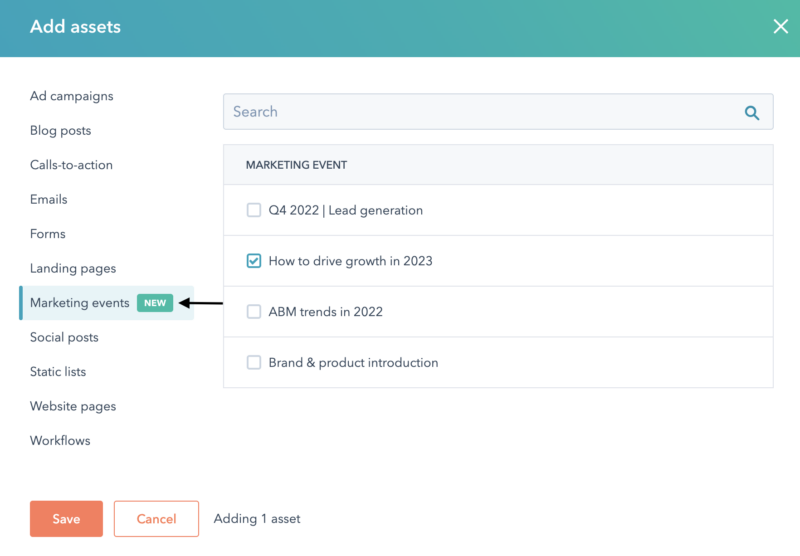View Static lists assets
This screenshot has width=800, height=556.
pos(58,372)
